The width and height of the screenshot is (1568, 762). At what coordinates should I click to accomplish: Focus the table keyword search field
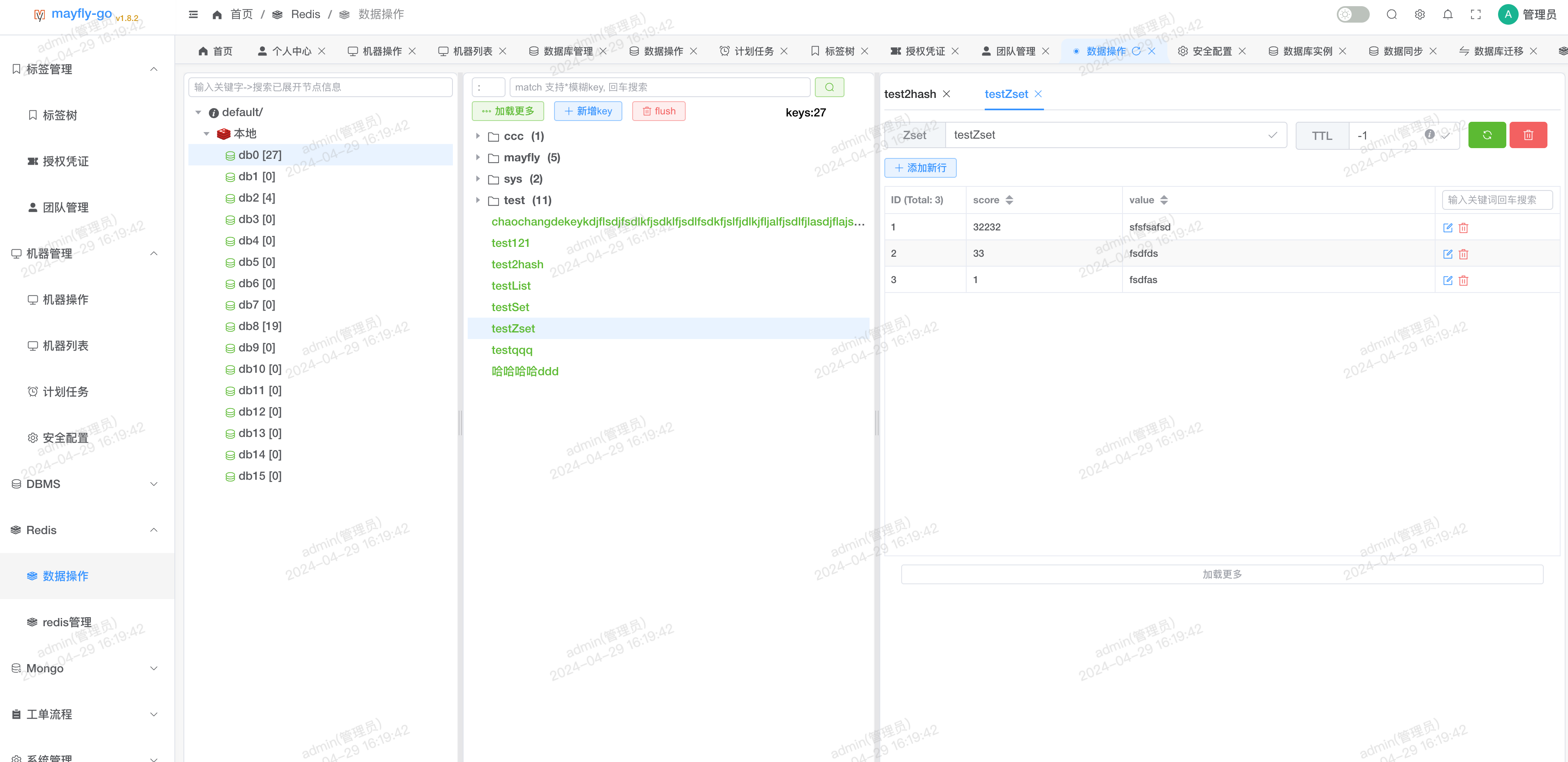pos(1497,200)
